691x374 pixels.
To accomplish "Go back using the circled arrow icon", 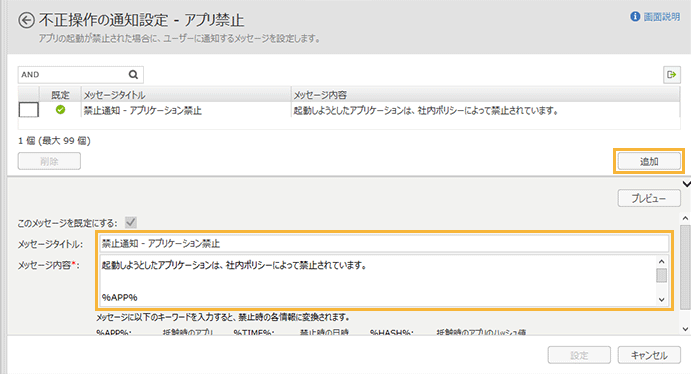I will point(26,20).
